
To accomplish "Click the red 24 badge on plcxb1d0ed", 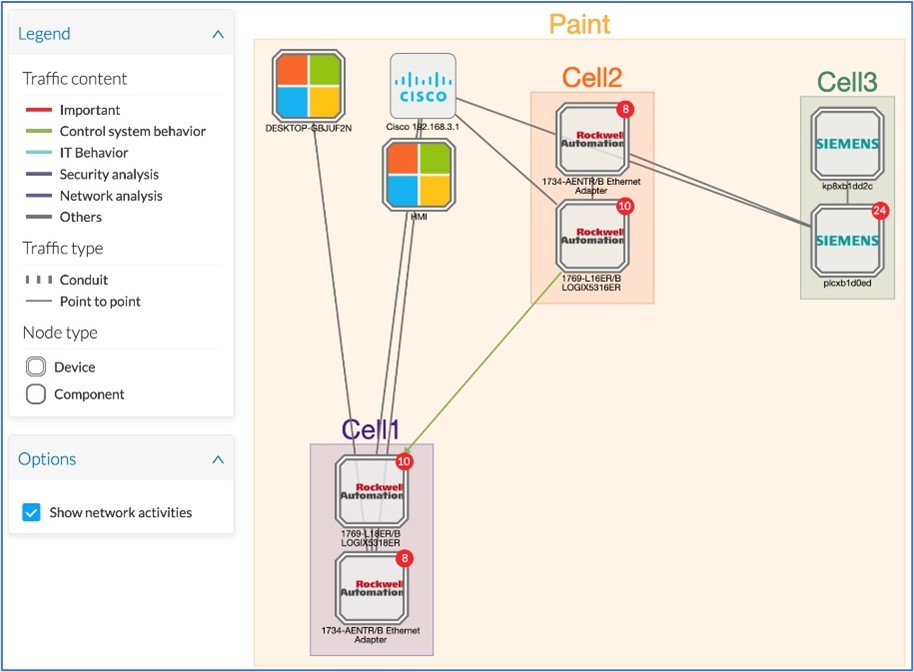I will point(880,210).
